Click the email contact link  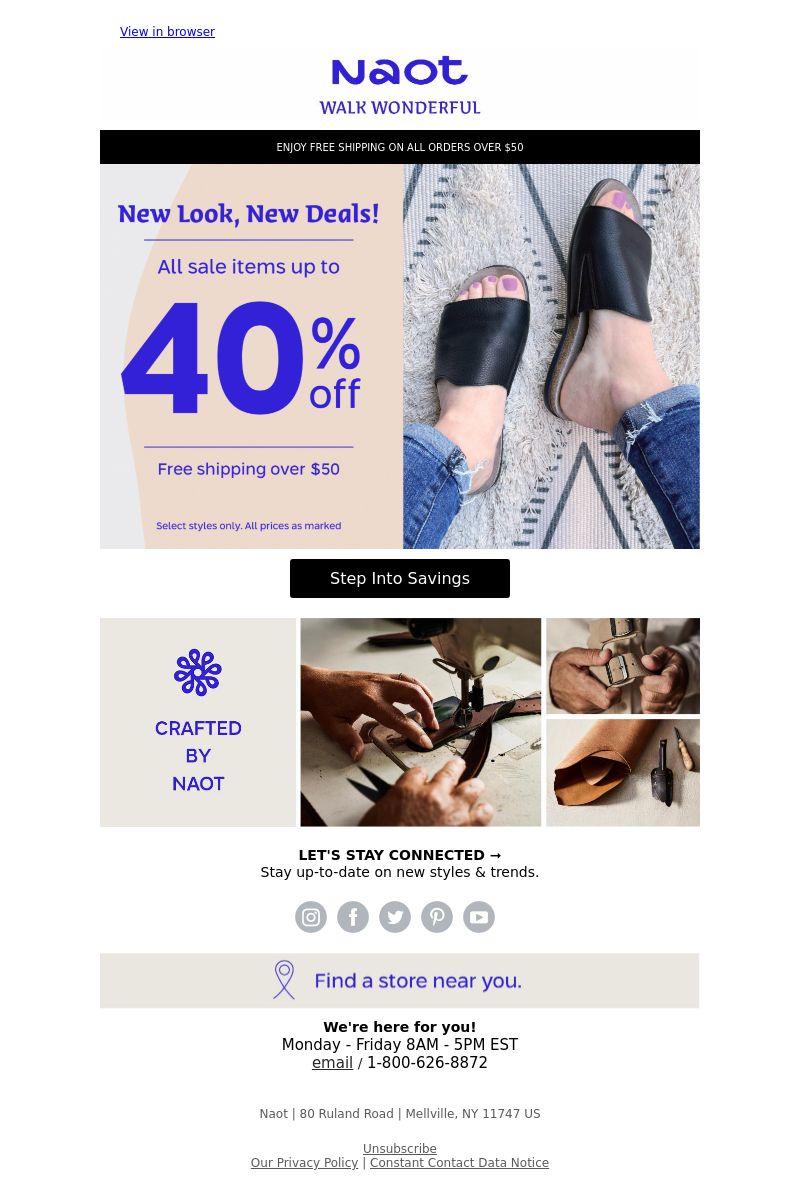(x=332, y=1063)
